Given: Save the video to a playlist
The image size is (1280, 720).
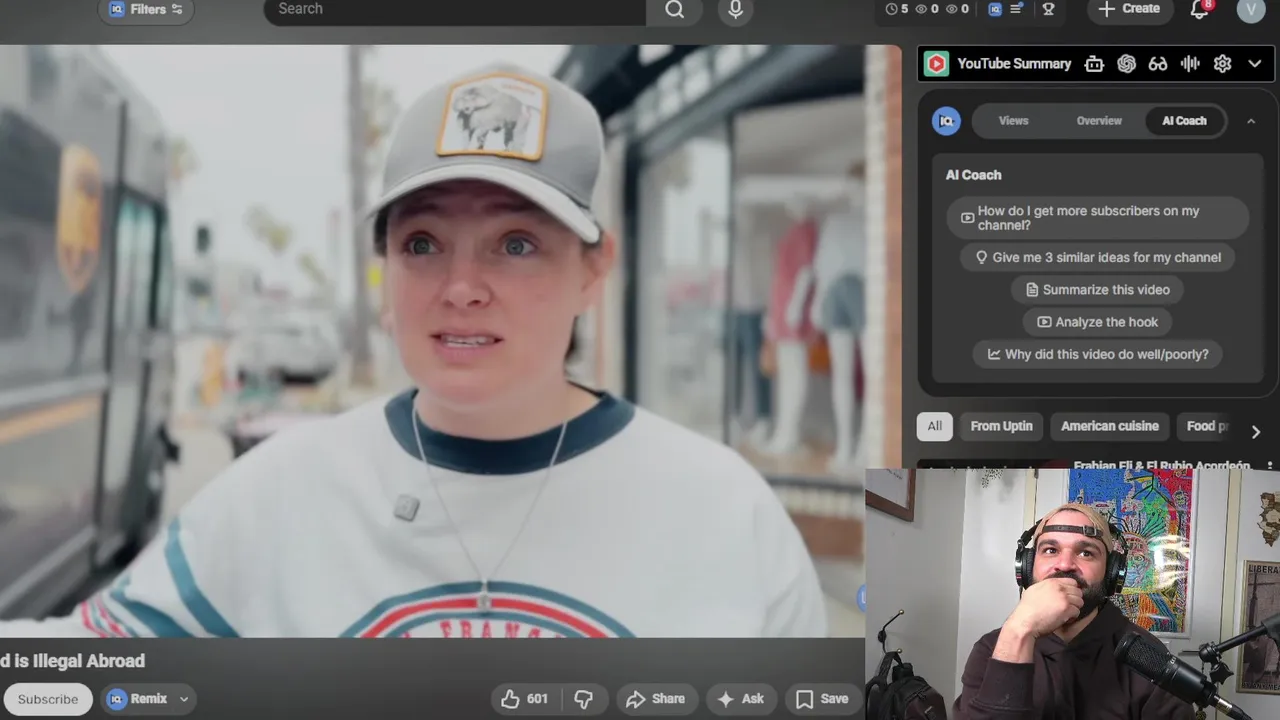Looking at the screenshot, I should [822, 699].
